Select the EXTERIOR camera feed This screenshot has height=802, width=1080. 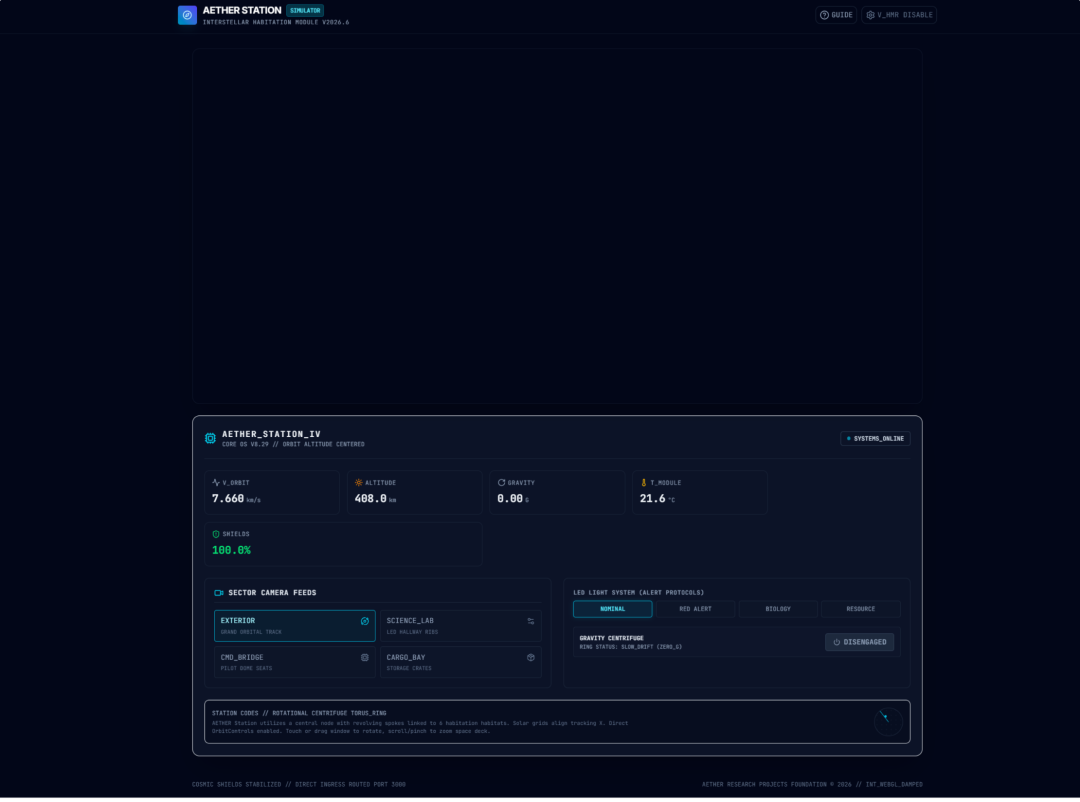click(295, 626)
